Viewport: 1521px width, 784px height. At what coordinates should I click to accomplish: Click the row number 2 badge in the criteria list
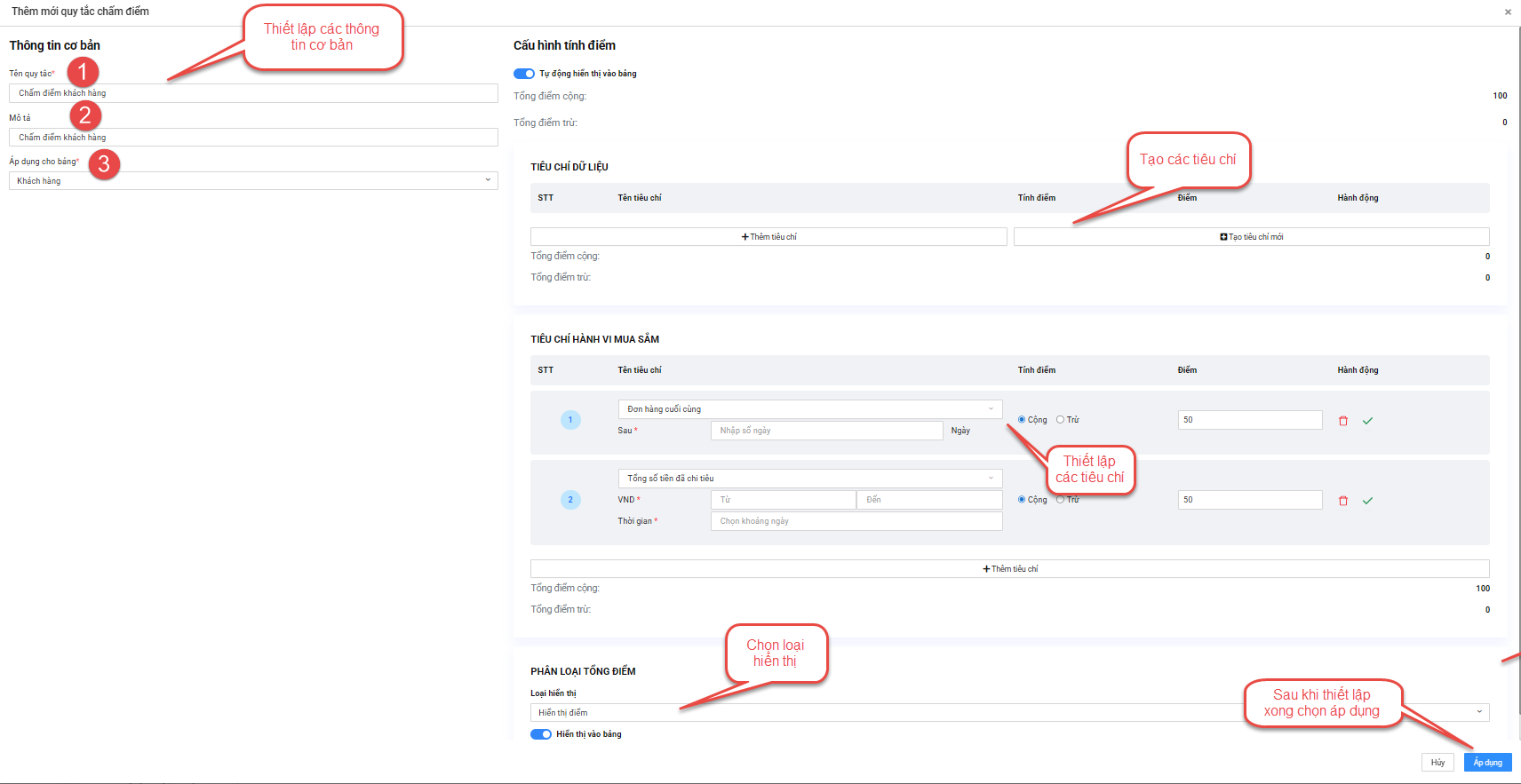[x=570, y=500]
